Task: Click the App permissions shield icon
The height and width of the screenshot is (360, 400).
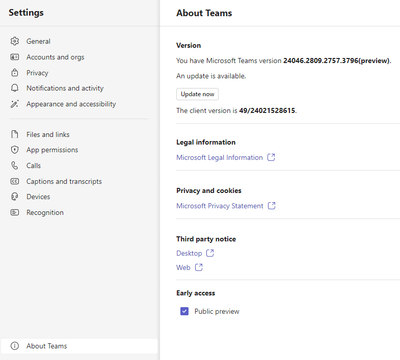Action: coord(14,150)
